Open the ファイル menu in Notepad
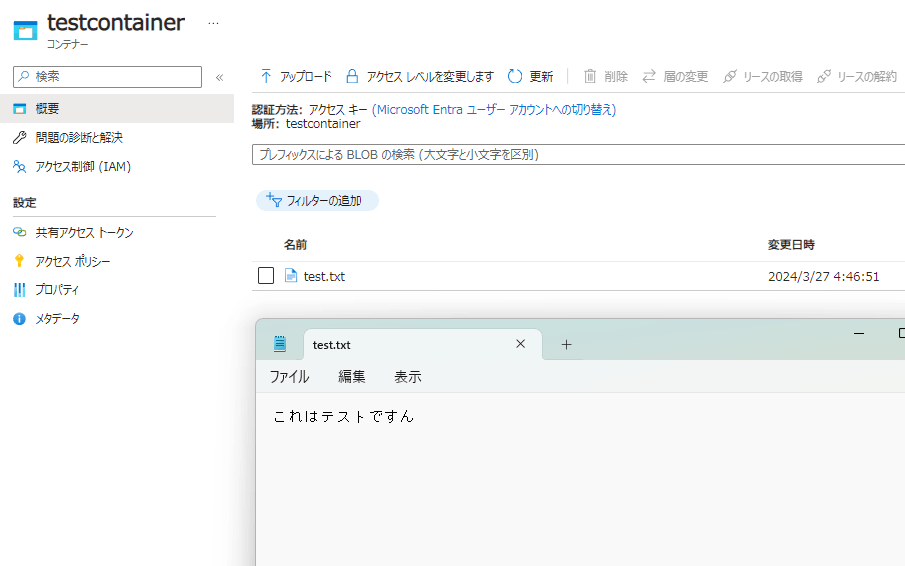 [289, 377]
